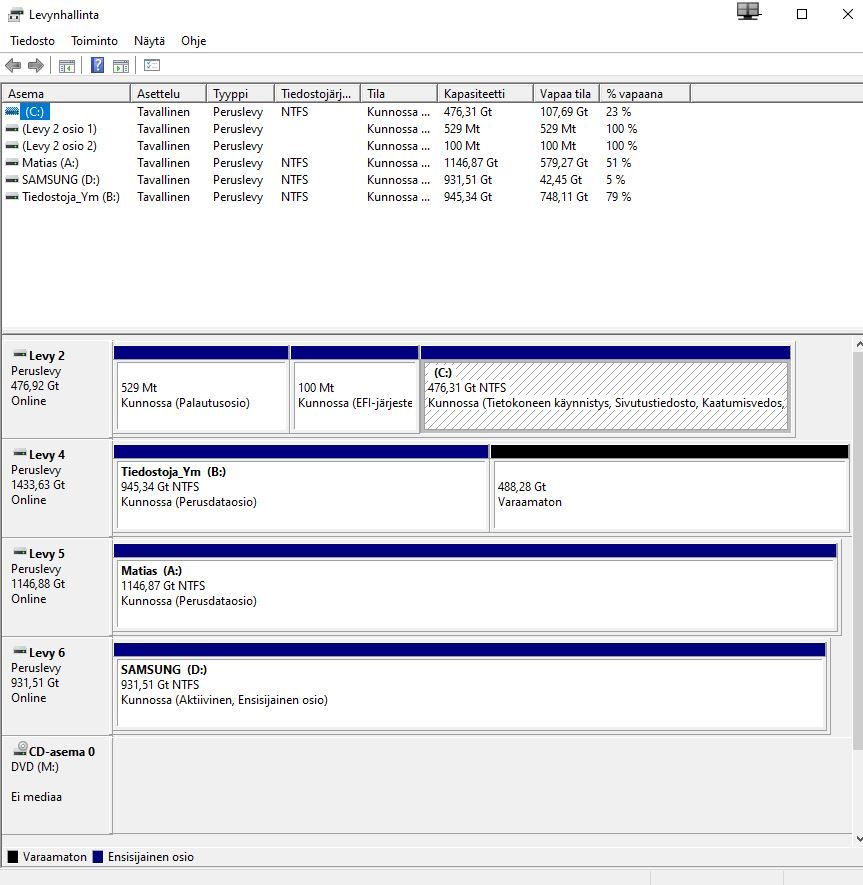Click the drive icon of row (C:)
This screenshot has height=885, width=863.
click(12, 111)
